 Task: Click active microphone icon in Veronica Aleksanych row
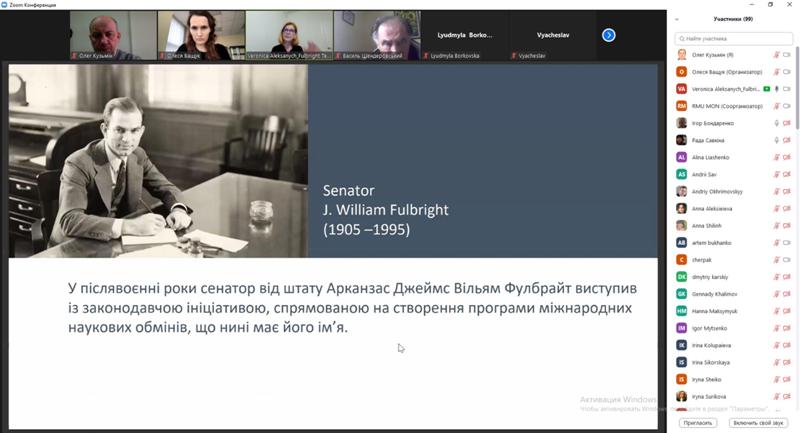click(777, 89)
